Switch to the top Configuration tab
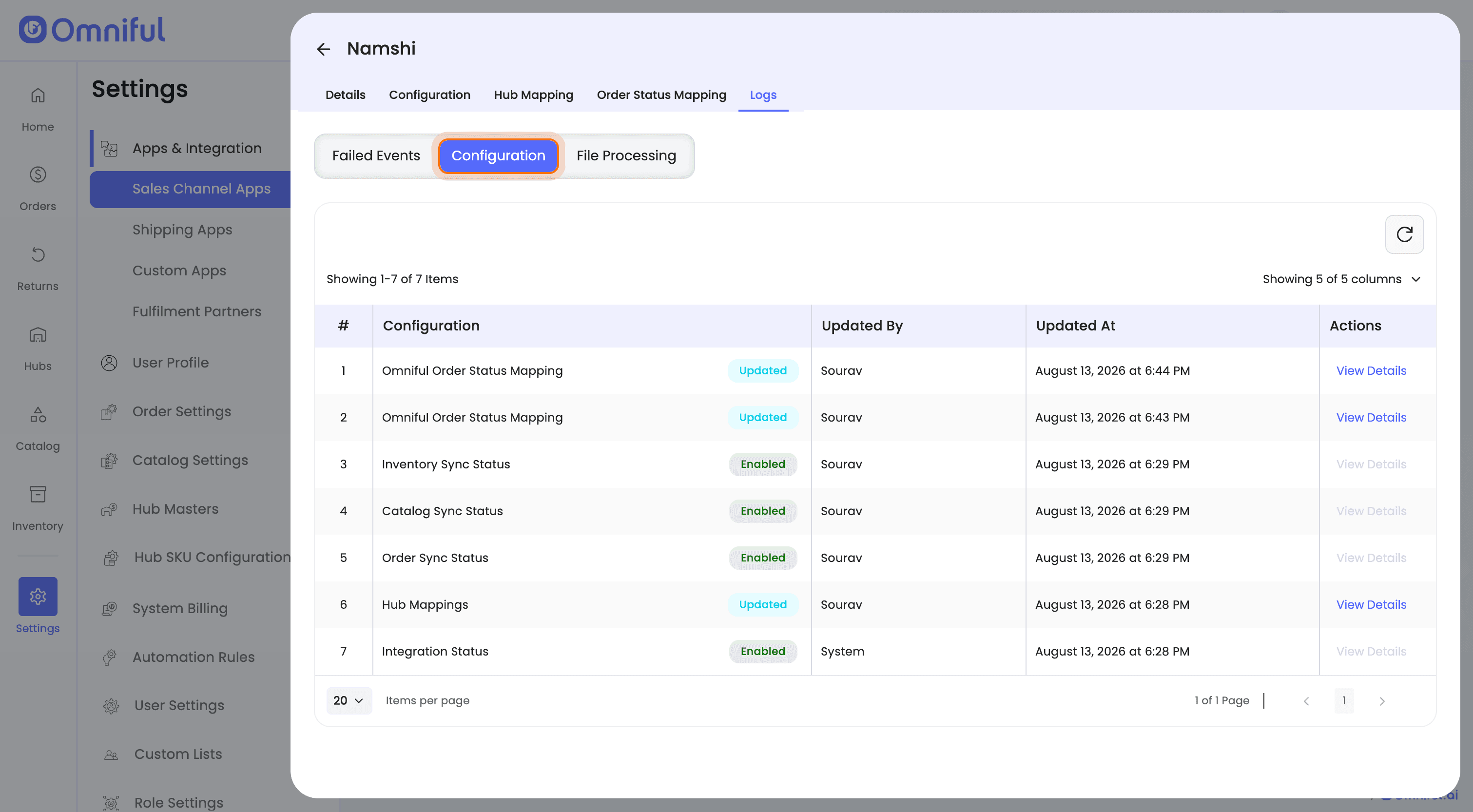The image size is (1473, 812). click(x=429, y=95)
